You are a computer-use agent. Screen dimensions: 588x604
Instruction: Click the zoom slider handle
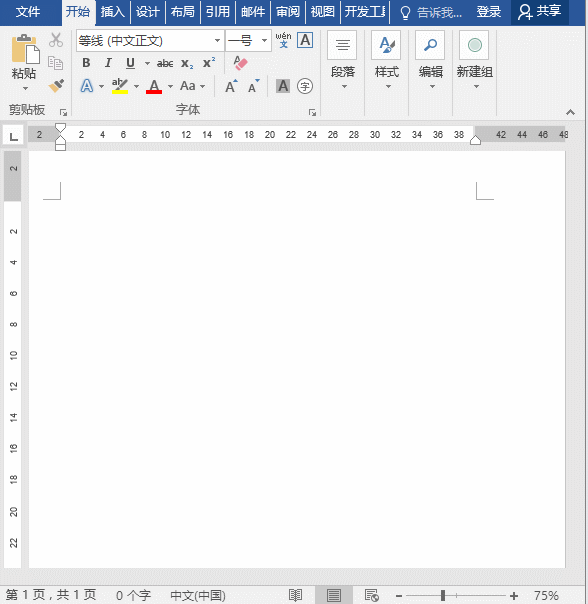click(x=443, y=596)
